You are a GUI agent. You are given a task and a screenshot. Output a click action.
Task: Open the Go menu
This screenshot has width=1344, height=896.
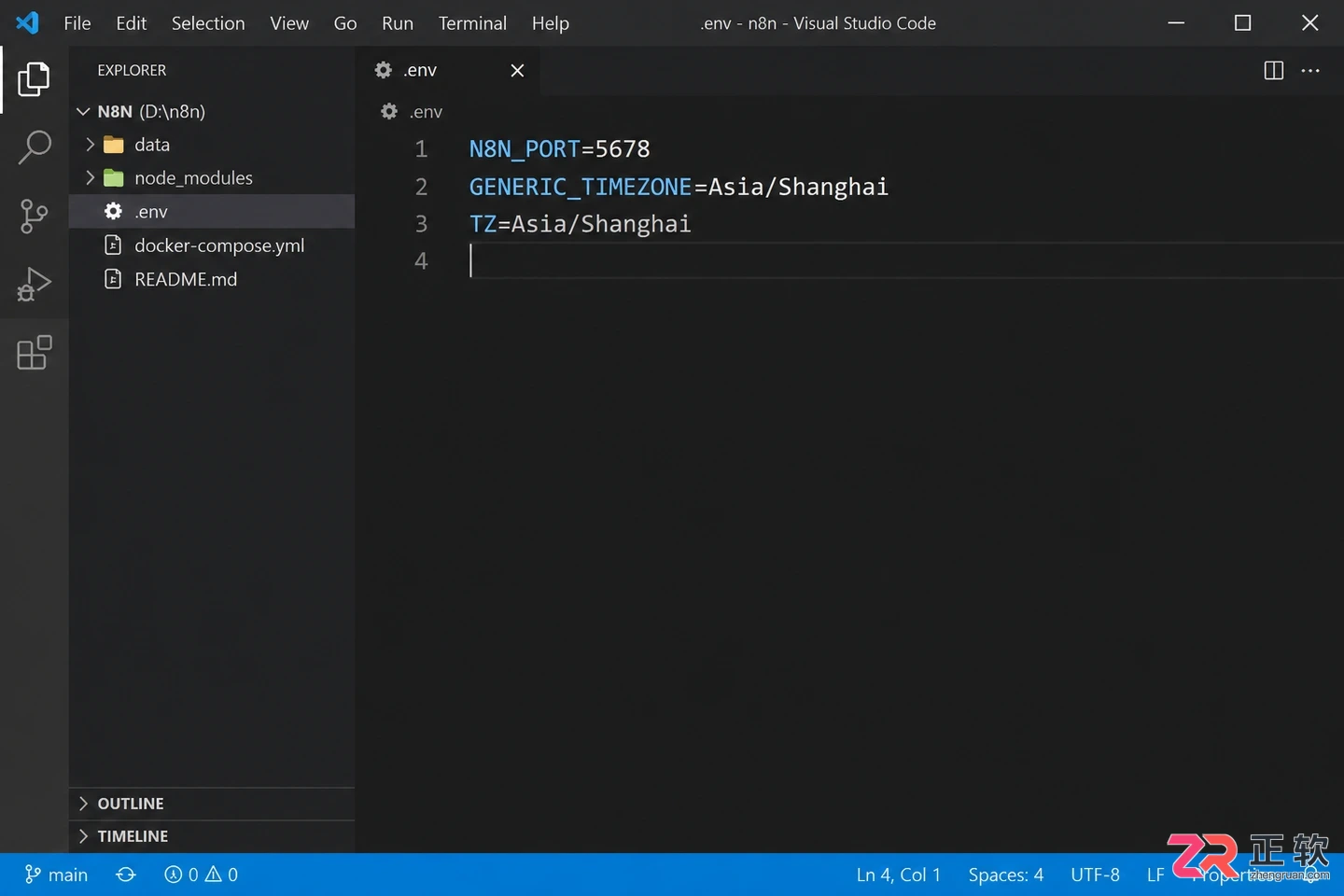click(345, 23)
